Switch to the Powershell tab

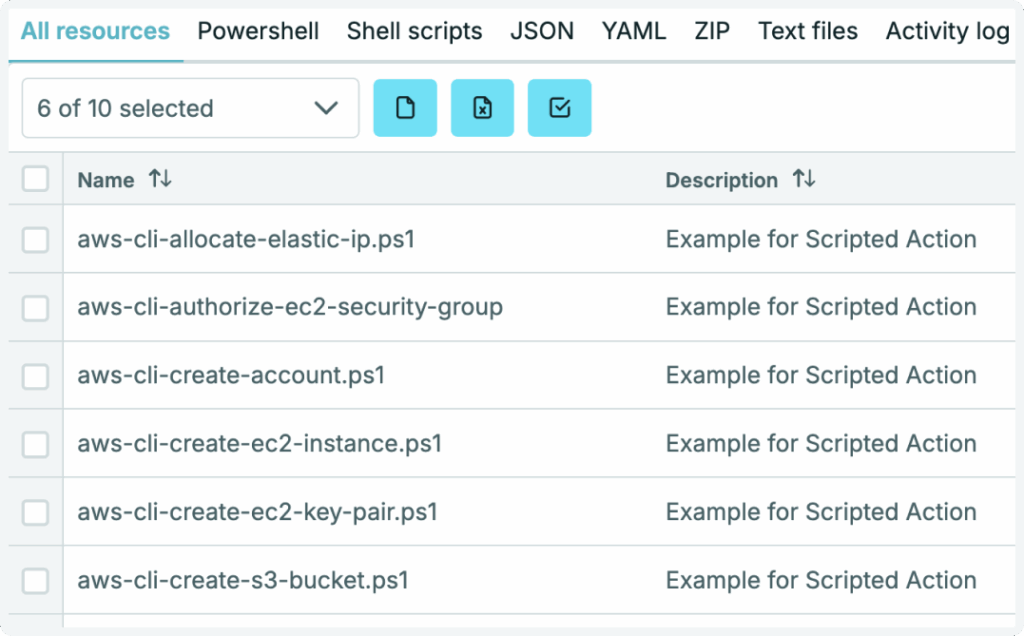click(x=258, y=31)
